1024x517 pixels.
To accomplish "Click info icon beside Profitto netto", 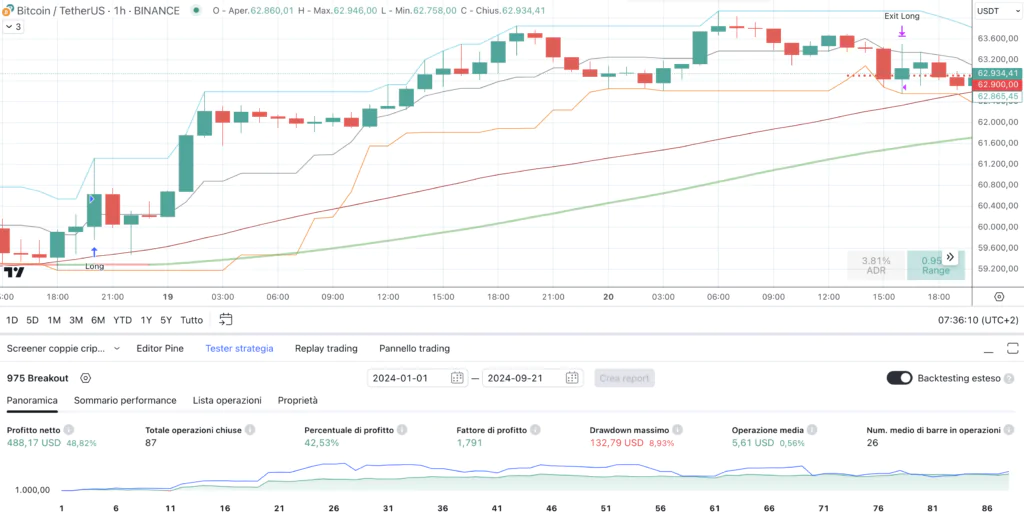I will [69, 430].
